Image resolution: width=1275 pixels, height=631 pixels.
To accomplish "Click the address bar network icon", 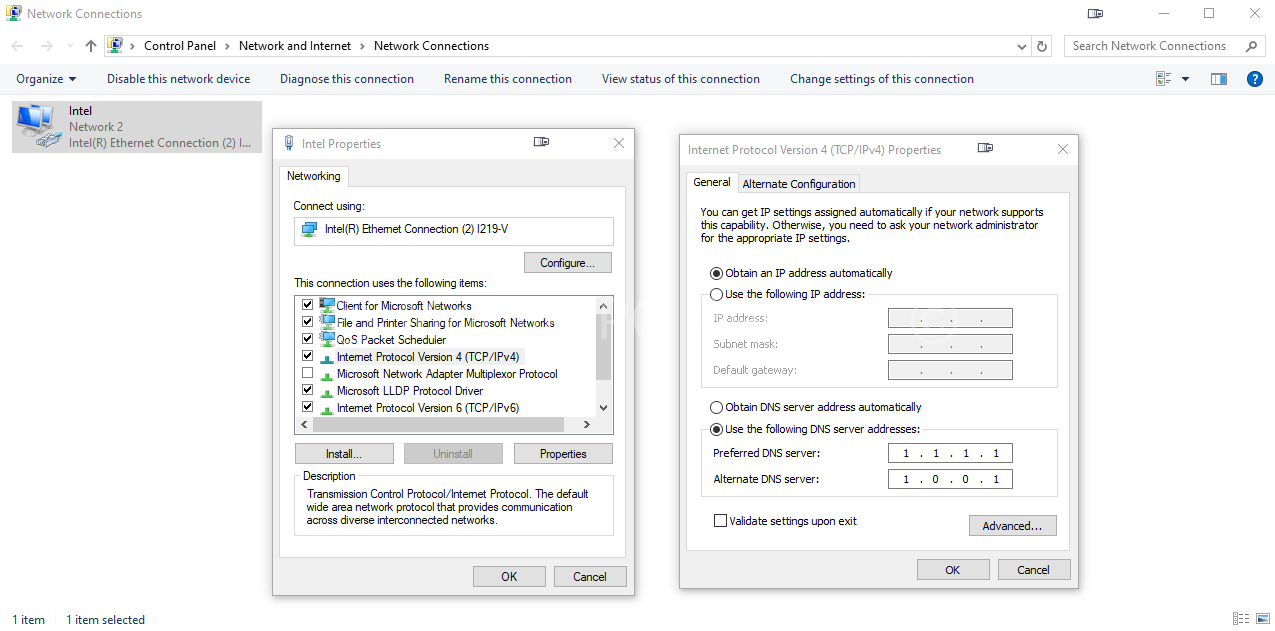I will (x=115, y=46).
